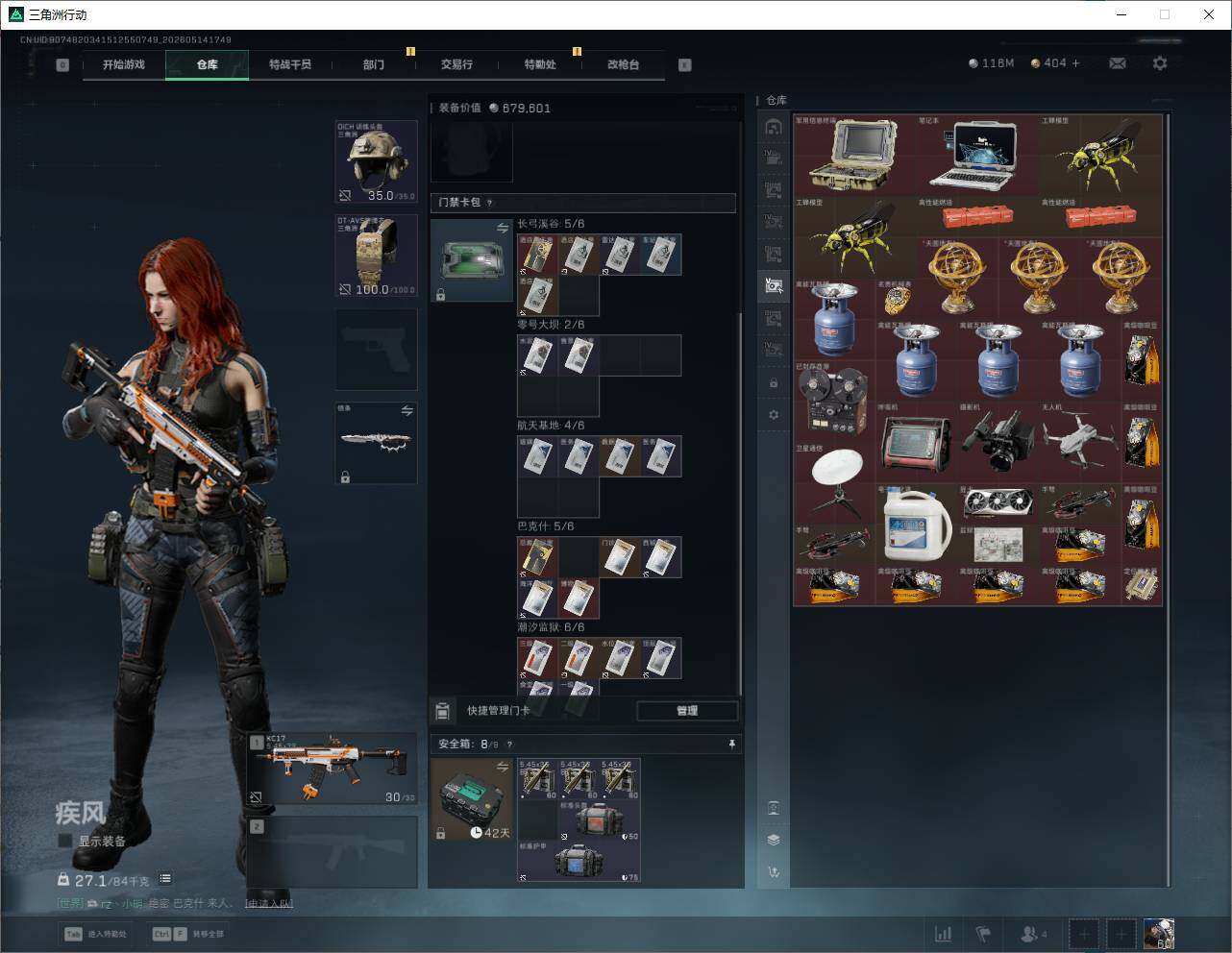
Task: Click 申请入队 link in chat
Action: [x=269, y=903]
